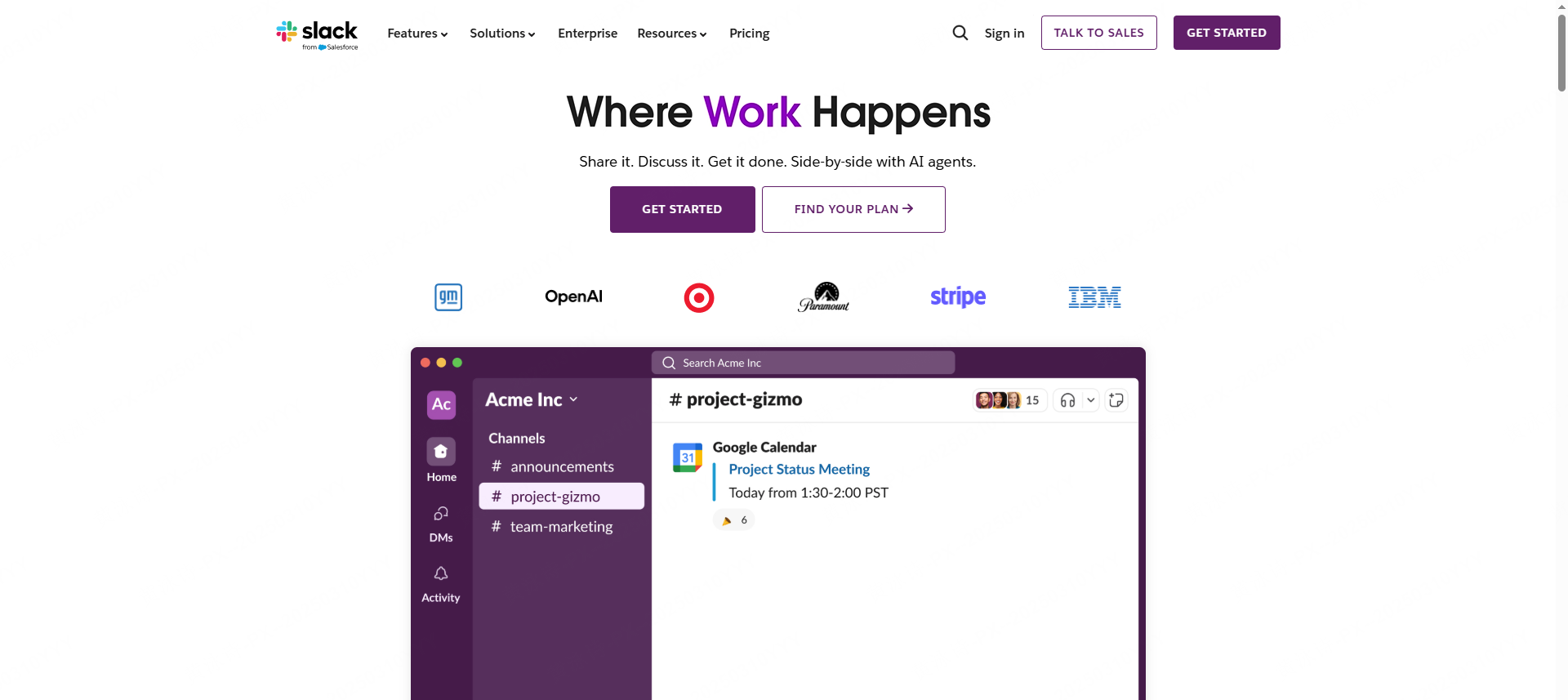
Task: Click Find Your Plan button
Action: (x=853, y=209)
